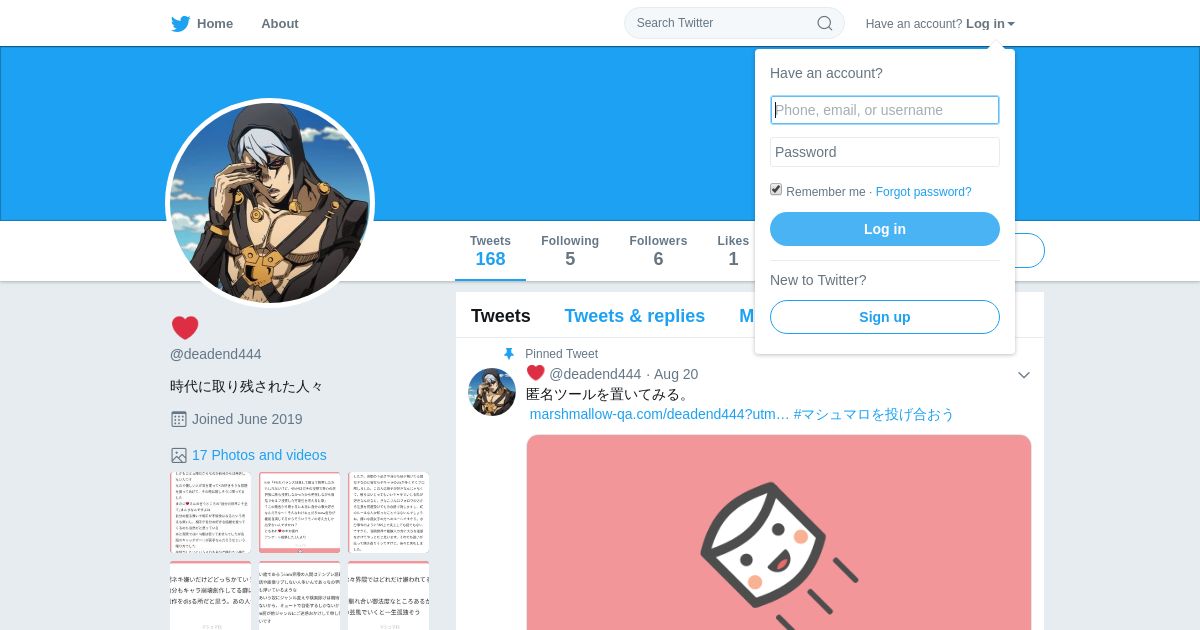Open the Following count tab
This screenshot has width=1200, height=630.
(570, 251)
